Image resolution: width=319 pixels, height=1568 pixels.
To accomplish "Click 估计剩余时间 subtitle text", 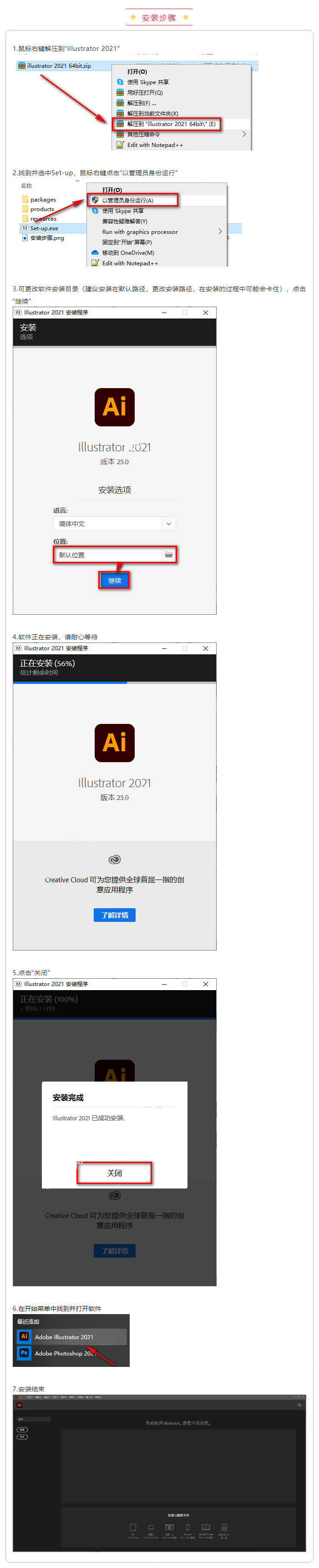I will click(x=39, y=673).
